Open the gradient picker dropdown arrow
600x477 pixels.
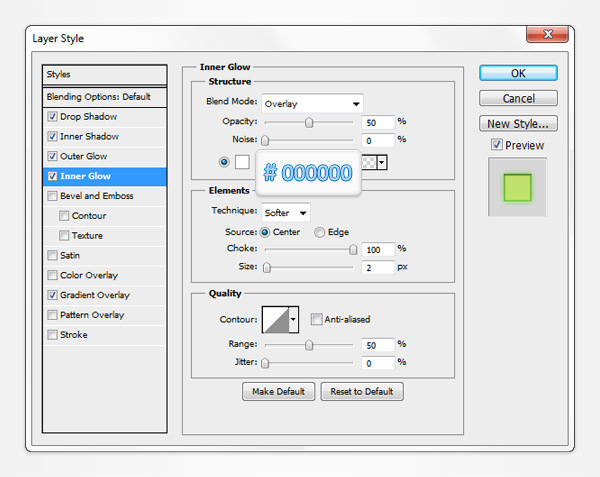[x=381, y=162]
